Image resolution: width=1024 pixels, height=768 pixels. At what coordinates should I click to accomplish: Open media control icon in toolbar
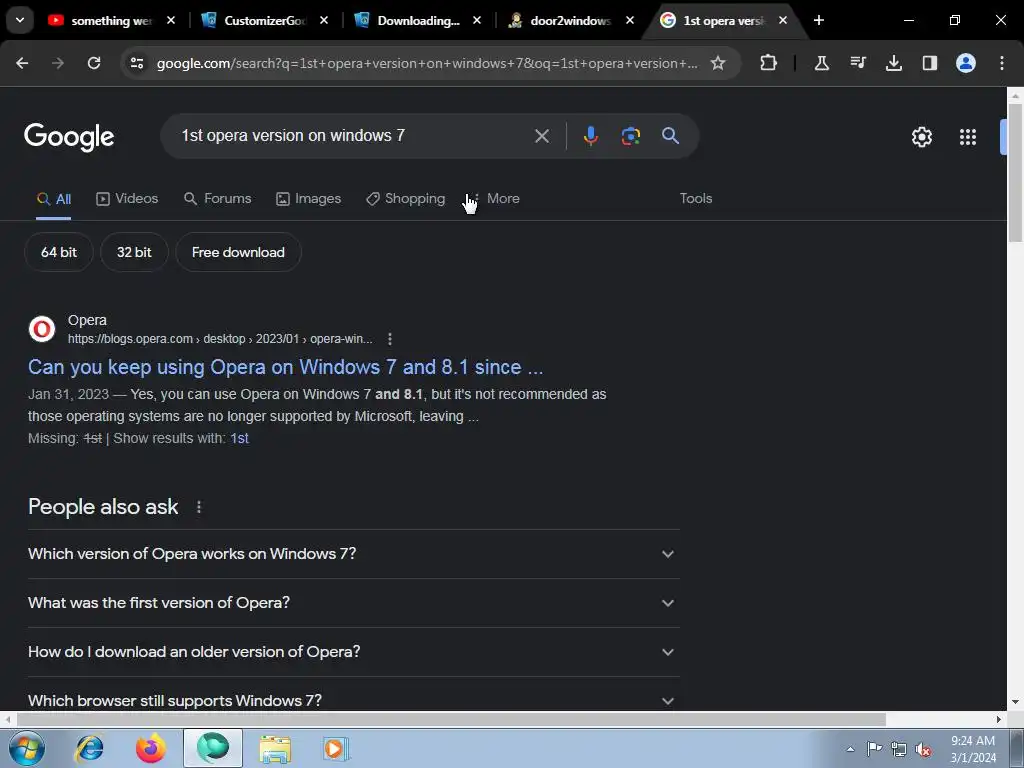[857, 63]
